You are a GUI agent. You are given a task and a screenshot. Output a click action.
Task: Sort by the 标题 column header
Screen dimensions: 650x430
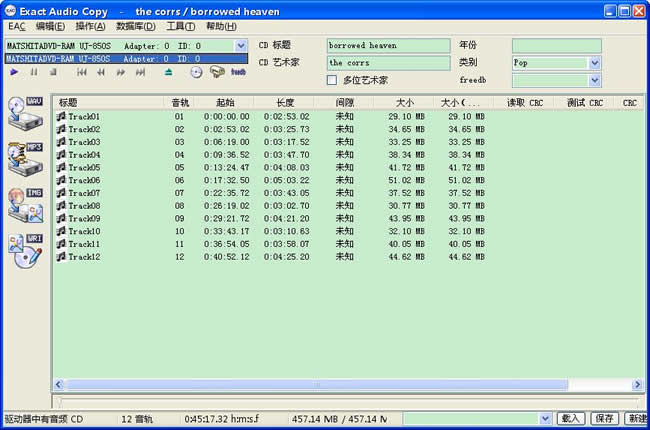click(108, 102)
